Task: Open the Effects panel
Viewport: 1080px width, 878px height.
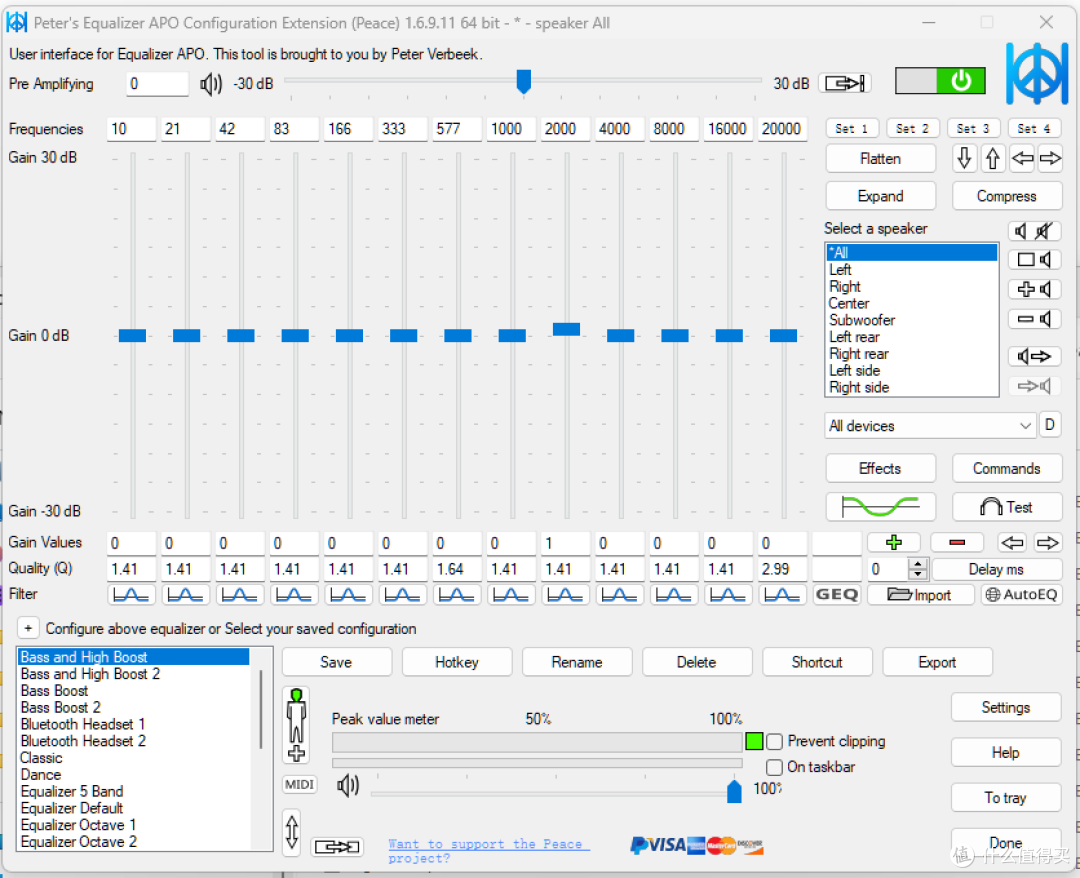Action: (880, 468)
